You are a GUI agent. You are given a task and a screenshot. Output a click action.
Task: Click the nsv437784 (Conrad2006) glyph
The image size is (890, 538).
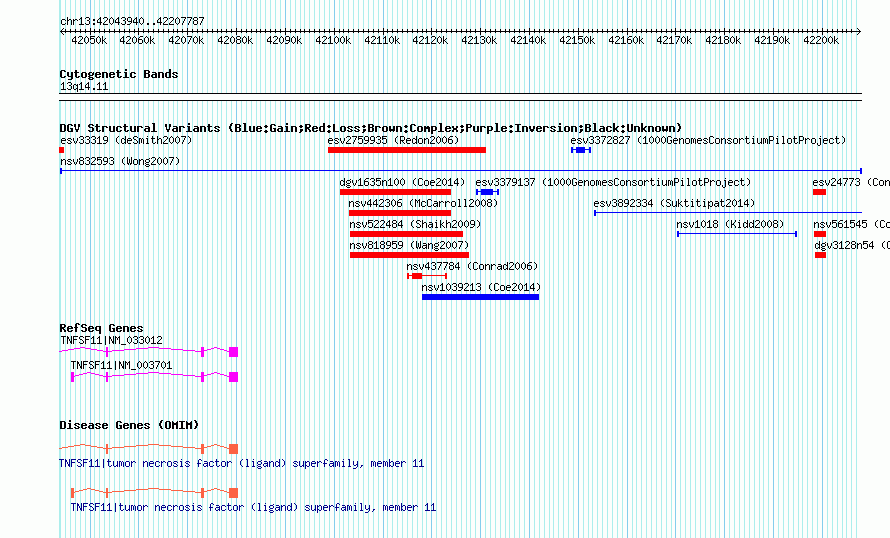click(427, 276)
